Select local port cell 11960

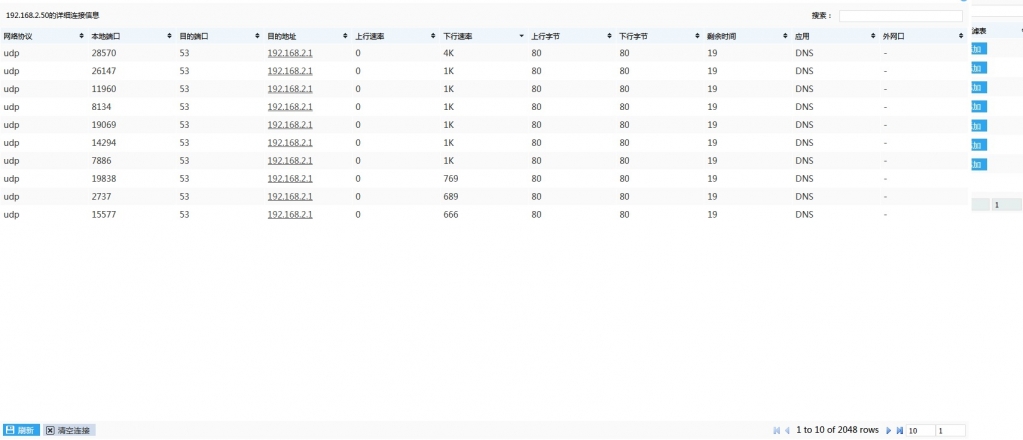coord(104,89)
